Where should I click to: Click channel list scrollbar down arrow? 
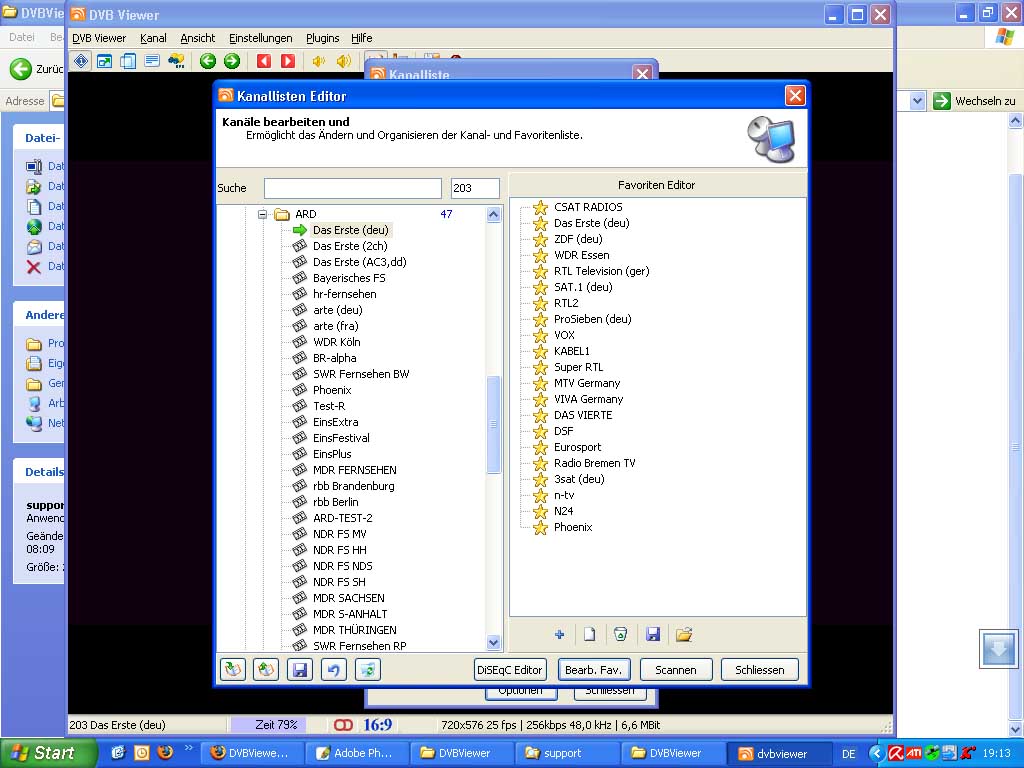click(x=493, y=643)
